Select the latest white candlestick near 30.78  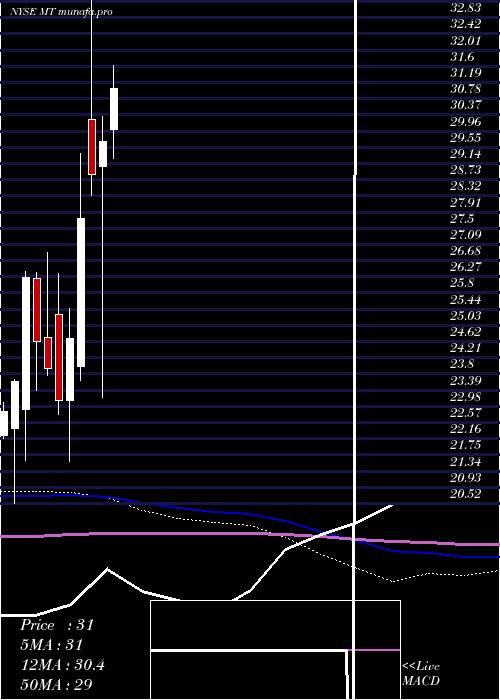coord(114,109)
